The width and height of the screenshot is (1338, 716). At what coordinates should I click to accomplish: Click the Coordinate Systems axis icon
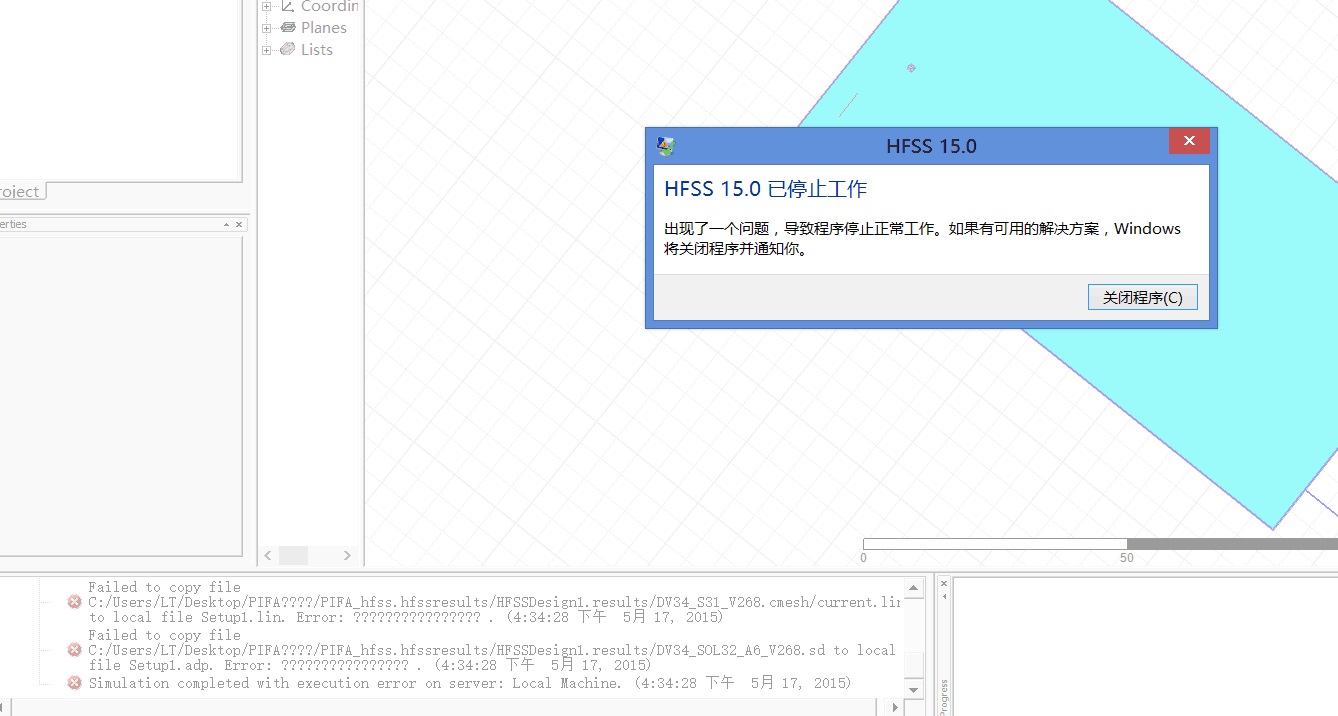(288, 6)
